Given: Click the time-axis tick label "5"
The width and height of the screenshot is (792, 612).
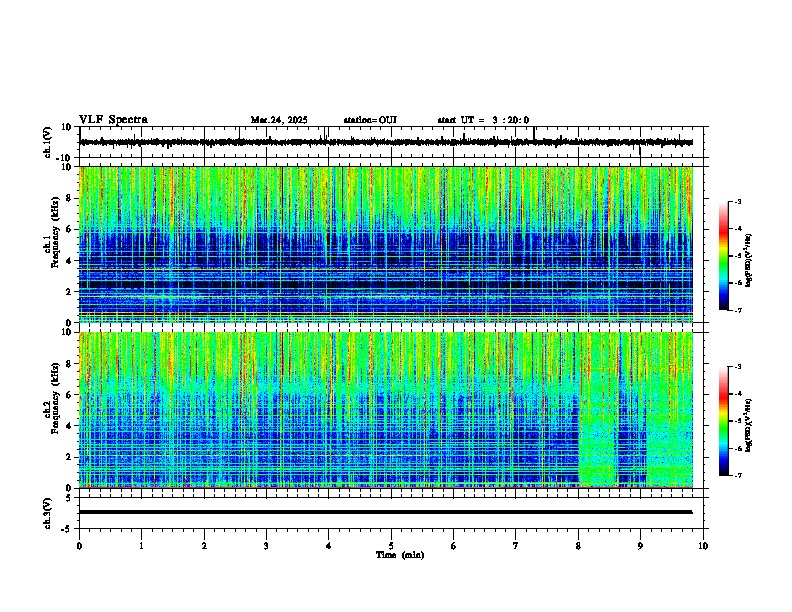Looking at the screenshot, I should coord(391,546).
